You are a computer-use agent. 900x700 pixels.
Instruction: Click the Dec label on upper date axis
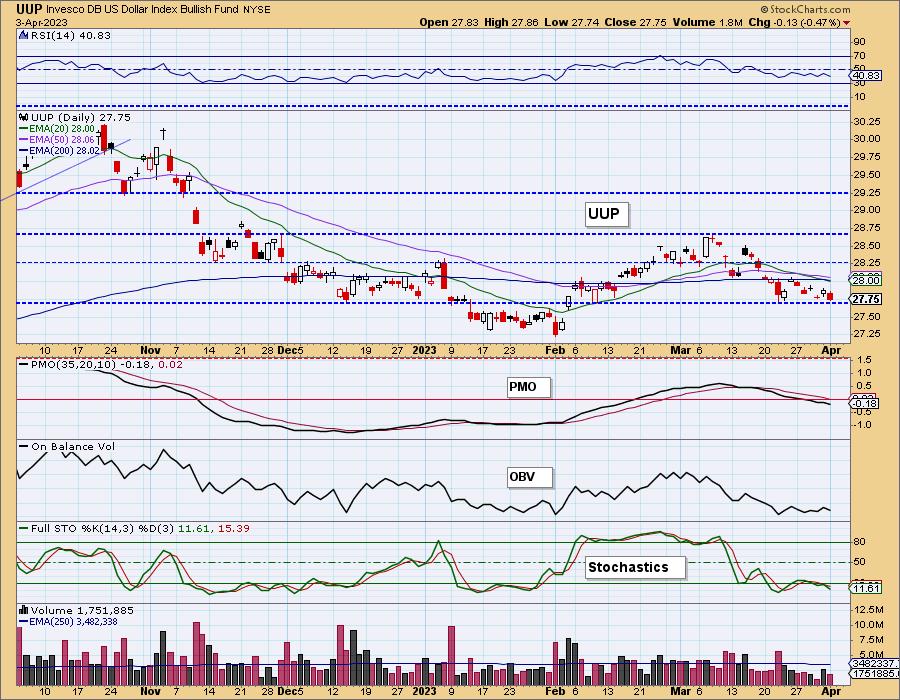coord(286,350)
